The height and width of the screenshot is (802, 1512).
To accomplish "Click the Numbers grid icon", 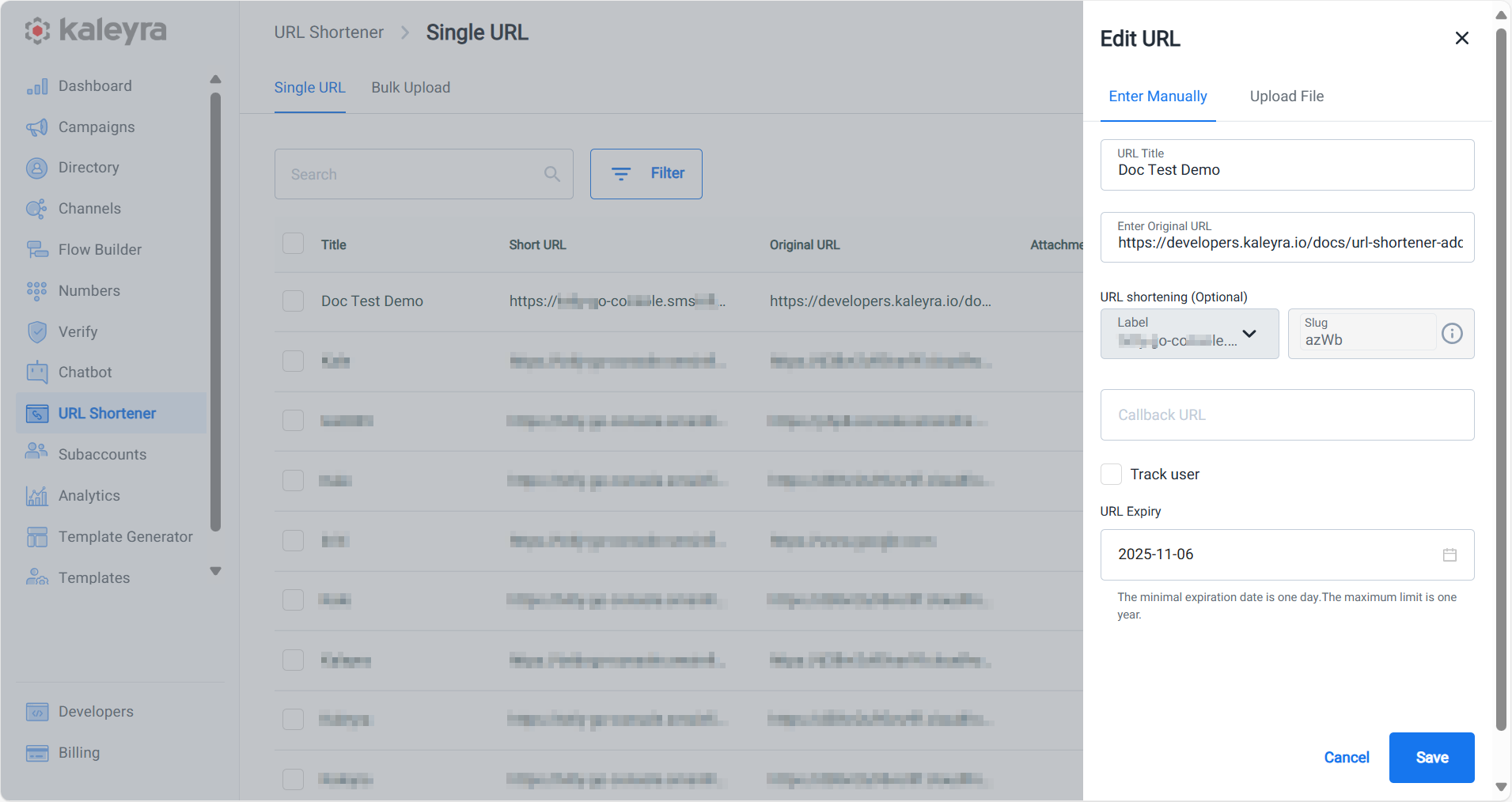I will click(37, 291).
